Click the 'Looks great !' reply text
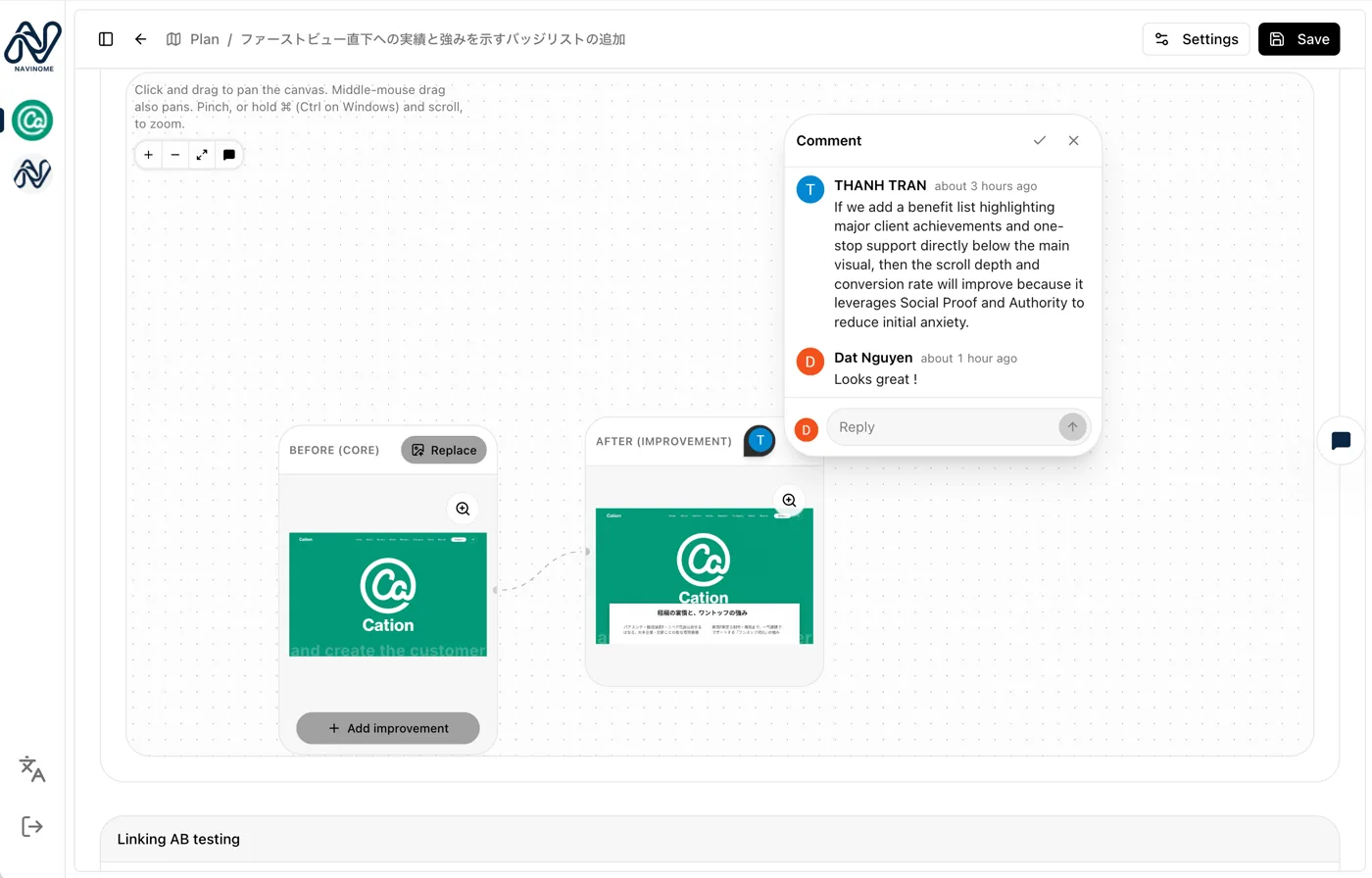Image resolution: width=1372 pixels, height=878 pixels. [x=875, y=379]
